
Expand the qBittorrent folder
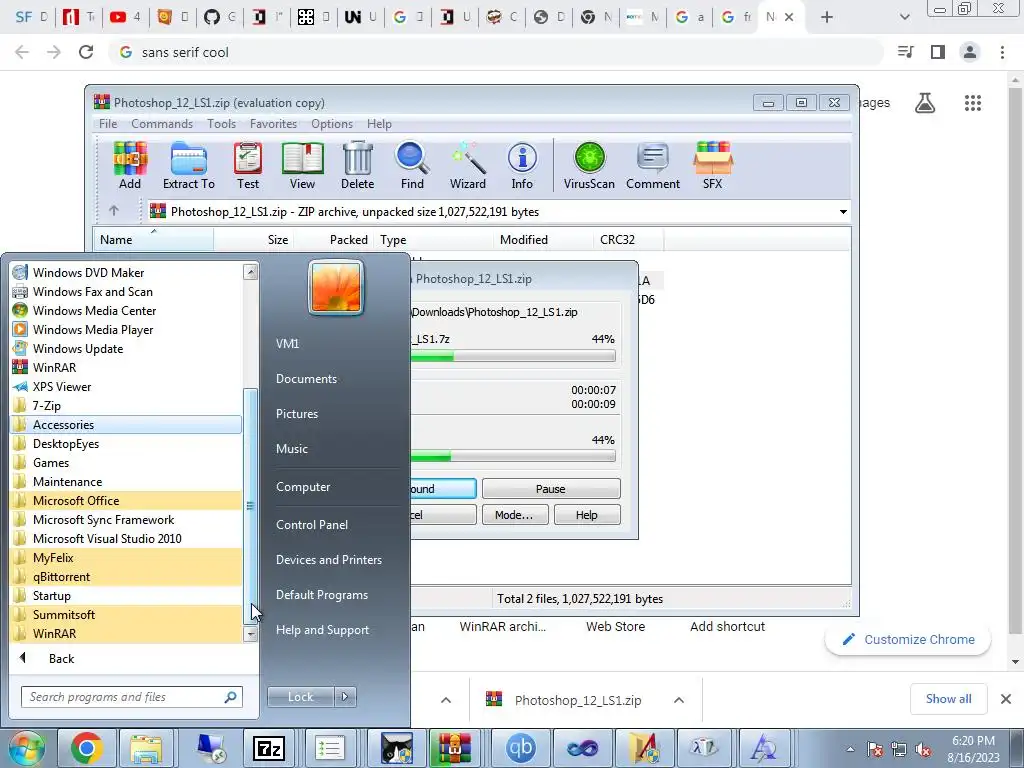point(127,577)
